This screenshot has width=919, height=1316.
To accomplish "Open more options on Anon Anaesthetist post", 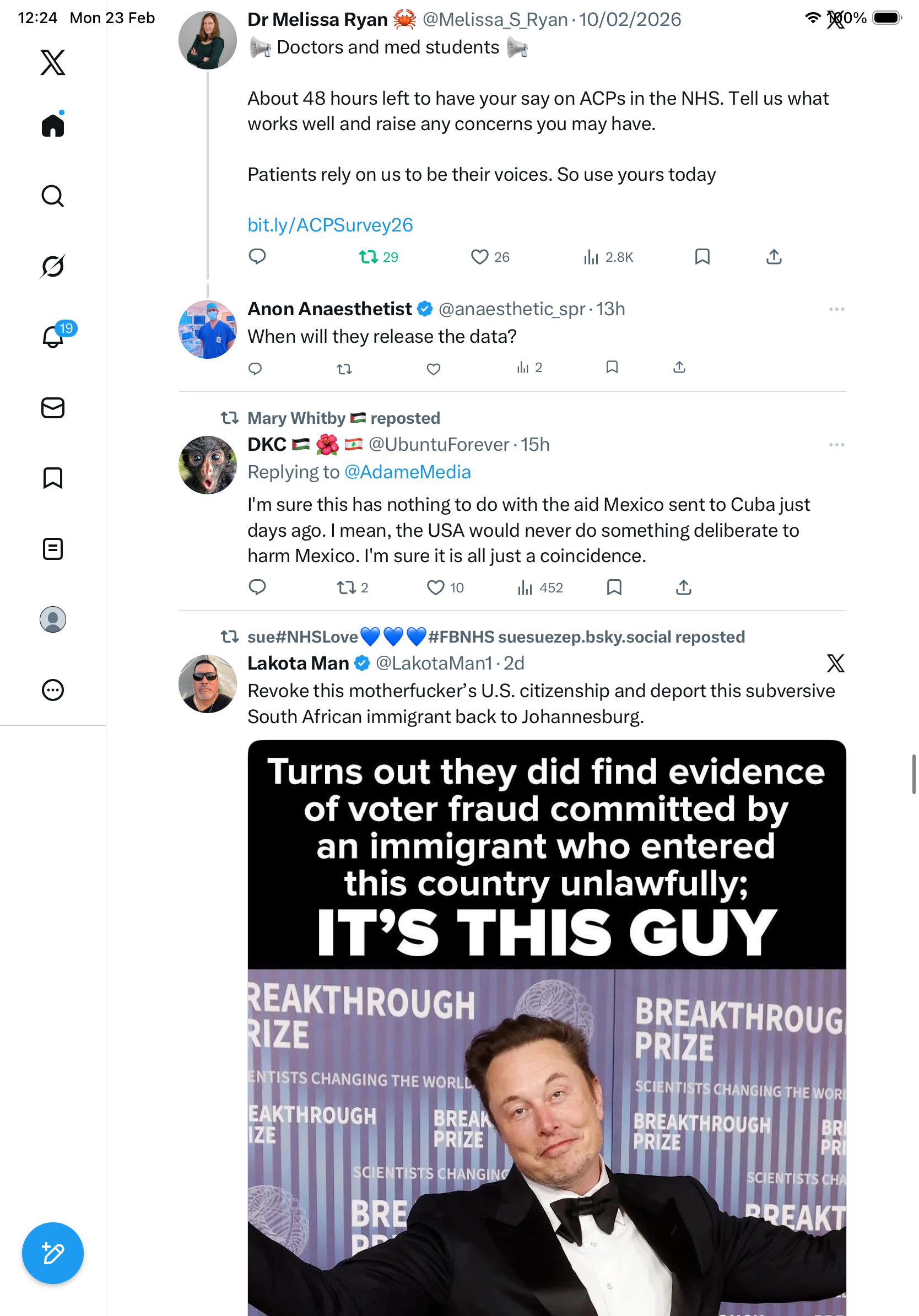I will click(x=836, y=310).
